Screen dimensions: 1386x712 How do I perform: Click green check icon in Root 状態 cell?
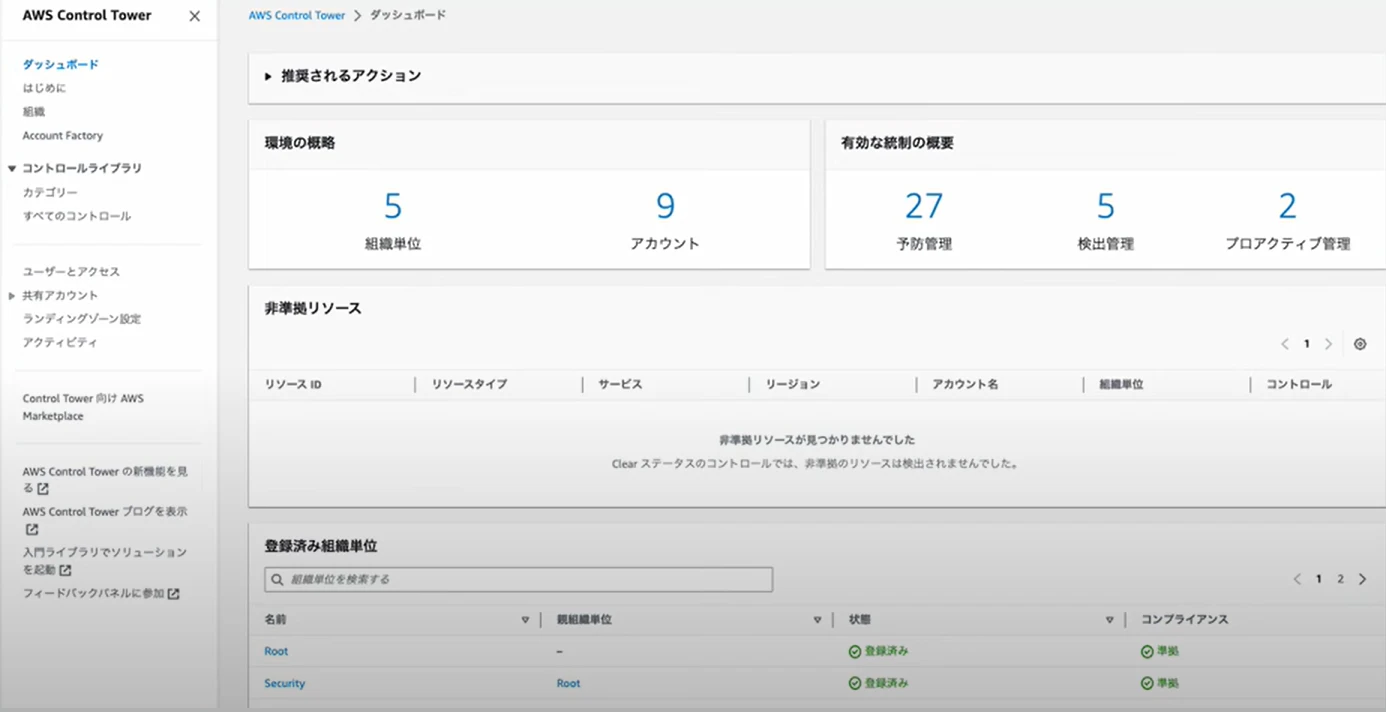pos(855,652)
